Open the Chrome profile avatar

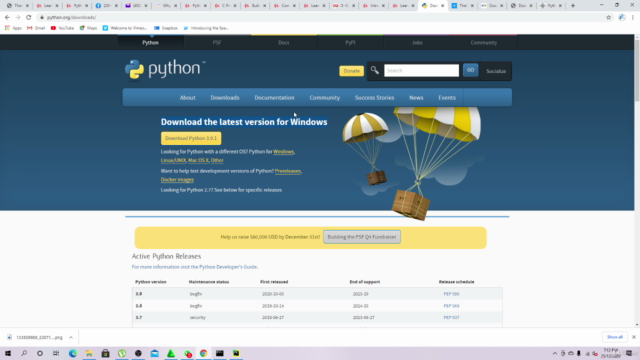click(x=622, y=17)
